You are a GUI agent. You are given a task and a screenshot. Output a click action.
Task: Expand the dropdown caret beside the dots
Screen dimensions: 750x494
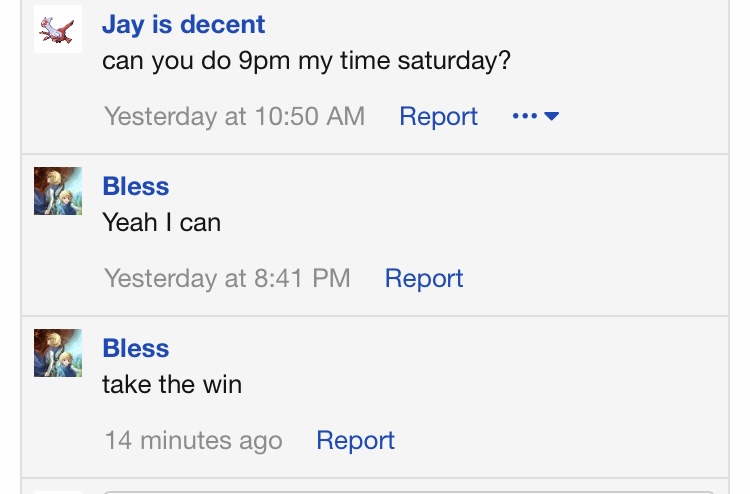pyautogui.click(x=551, y=116)
